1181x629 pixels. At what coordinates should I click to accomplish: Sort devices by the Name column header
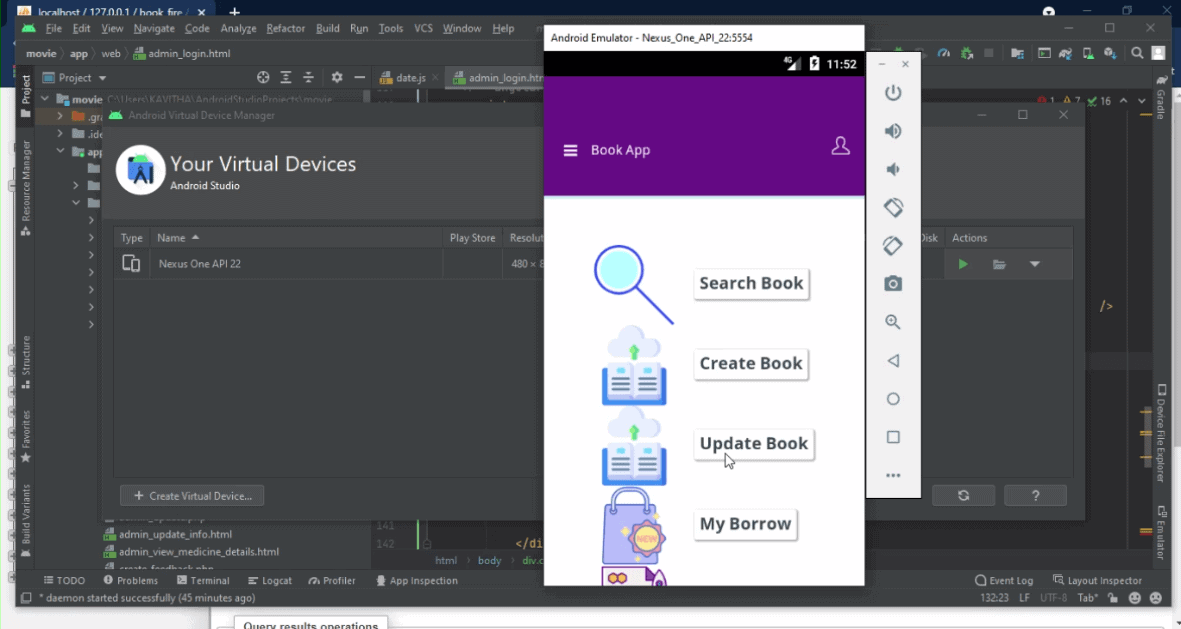click(172, 238)
